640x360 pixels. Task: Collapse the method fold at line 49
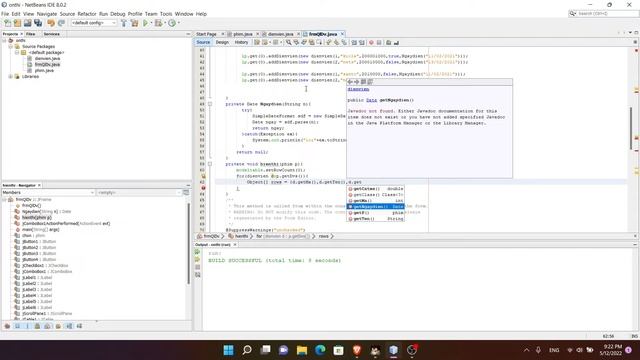[x=210, y=104]
